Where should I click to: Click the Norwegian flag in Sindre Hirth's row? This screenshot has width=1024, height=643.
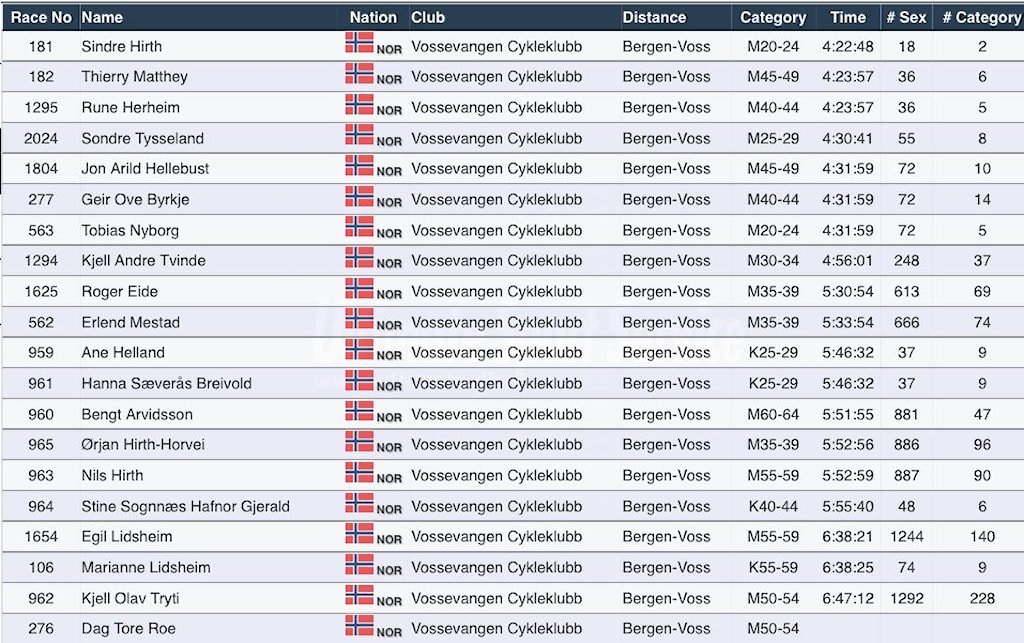pyautogui.click(x=359, y=42)
